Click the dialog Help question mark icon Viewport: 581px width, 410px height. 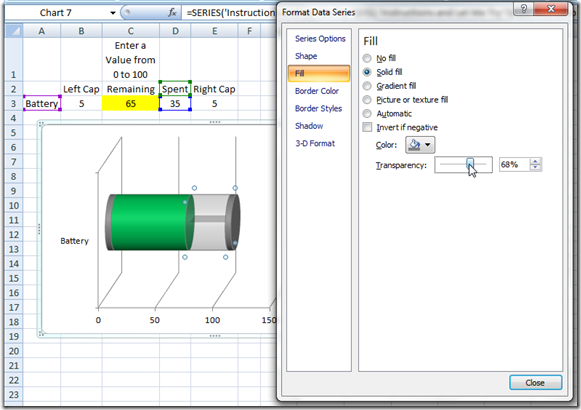click(x=524, y=9)
